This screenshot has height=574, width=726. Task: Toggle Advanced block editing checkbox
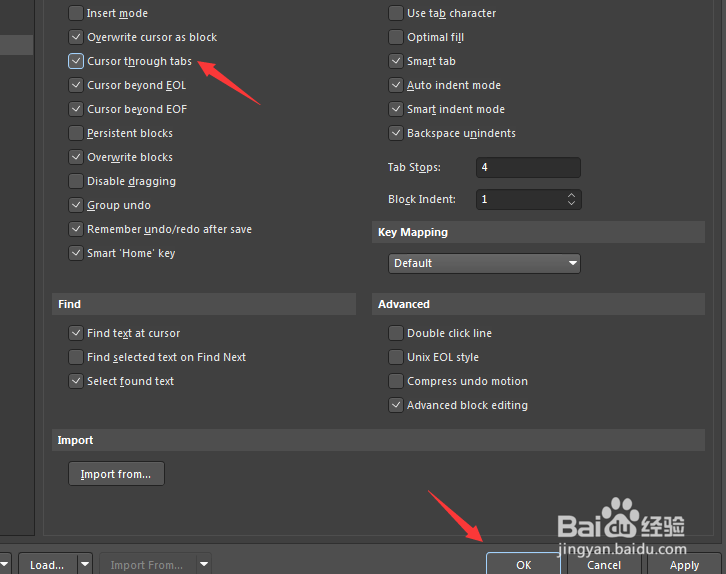(x=395, y=406)
